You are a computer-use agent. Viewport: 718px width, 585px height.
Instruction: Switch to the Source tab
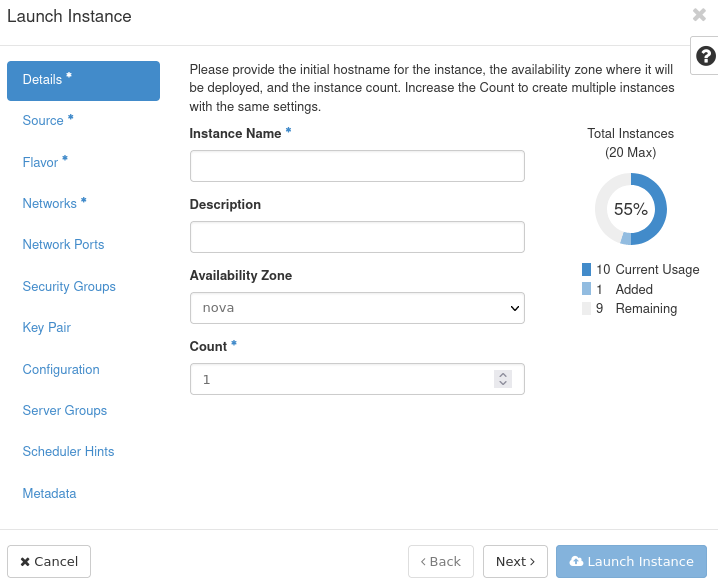[43, 121]
